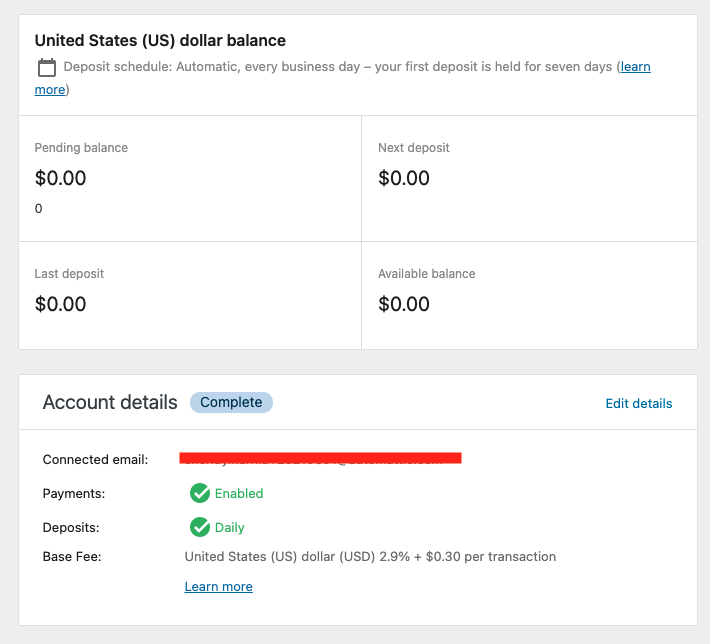This screenshot has height=644, width=710.
Task: Click the Connected email label
Action: 95,460
